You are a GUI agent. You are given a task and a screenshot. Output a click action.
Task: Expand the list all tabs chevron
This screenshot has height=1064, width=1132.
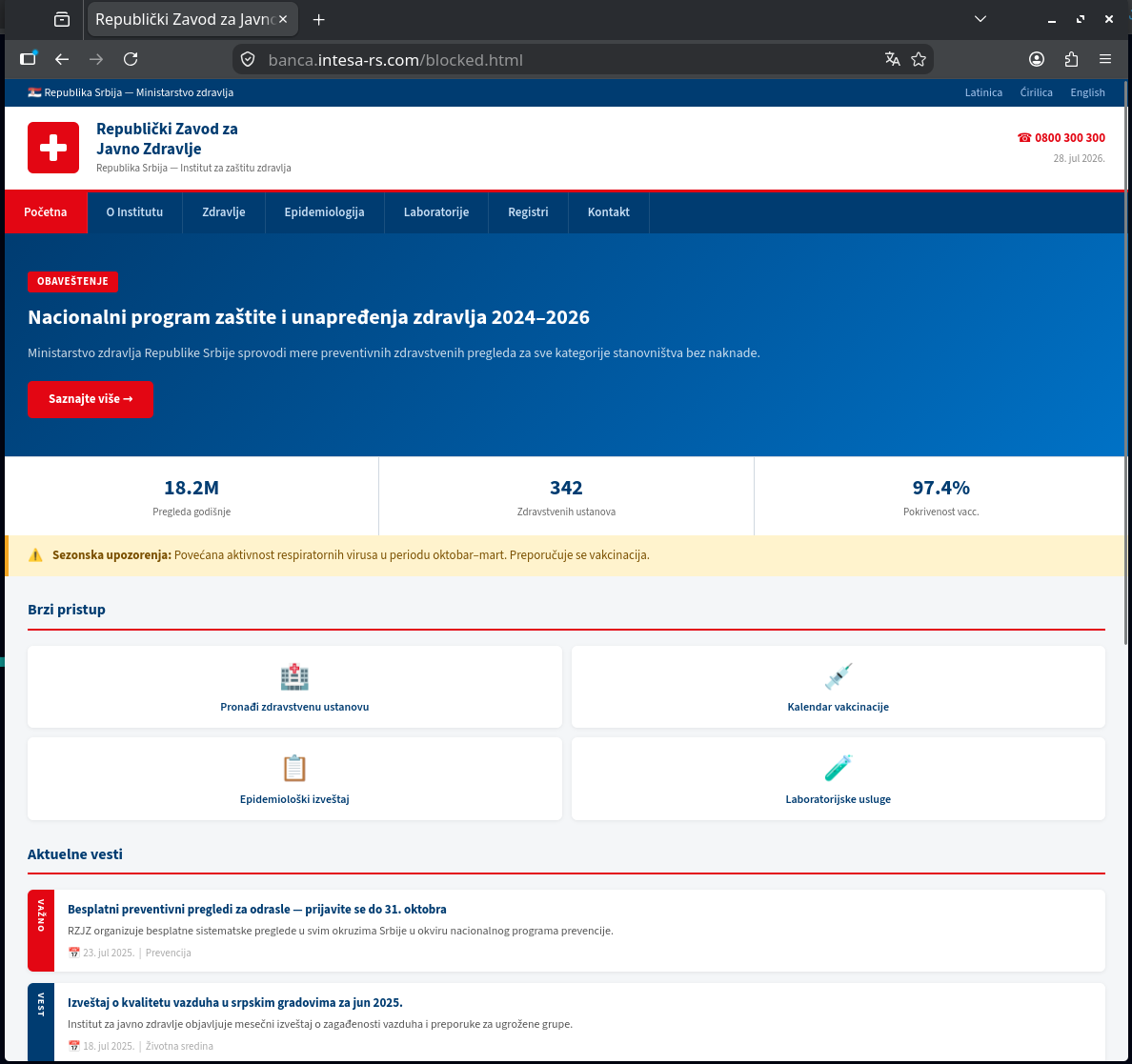[x=980, y=19]
